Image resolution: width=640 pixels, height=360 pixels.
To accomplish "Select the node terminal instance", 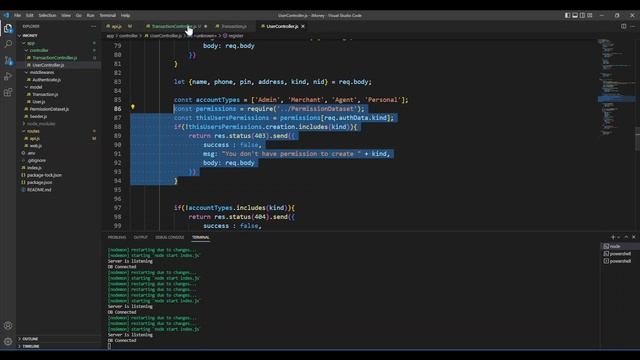I will [x=620, y=246].
